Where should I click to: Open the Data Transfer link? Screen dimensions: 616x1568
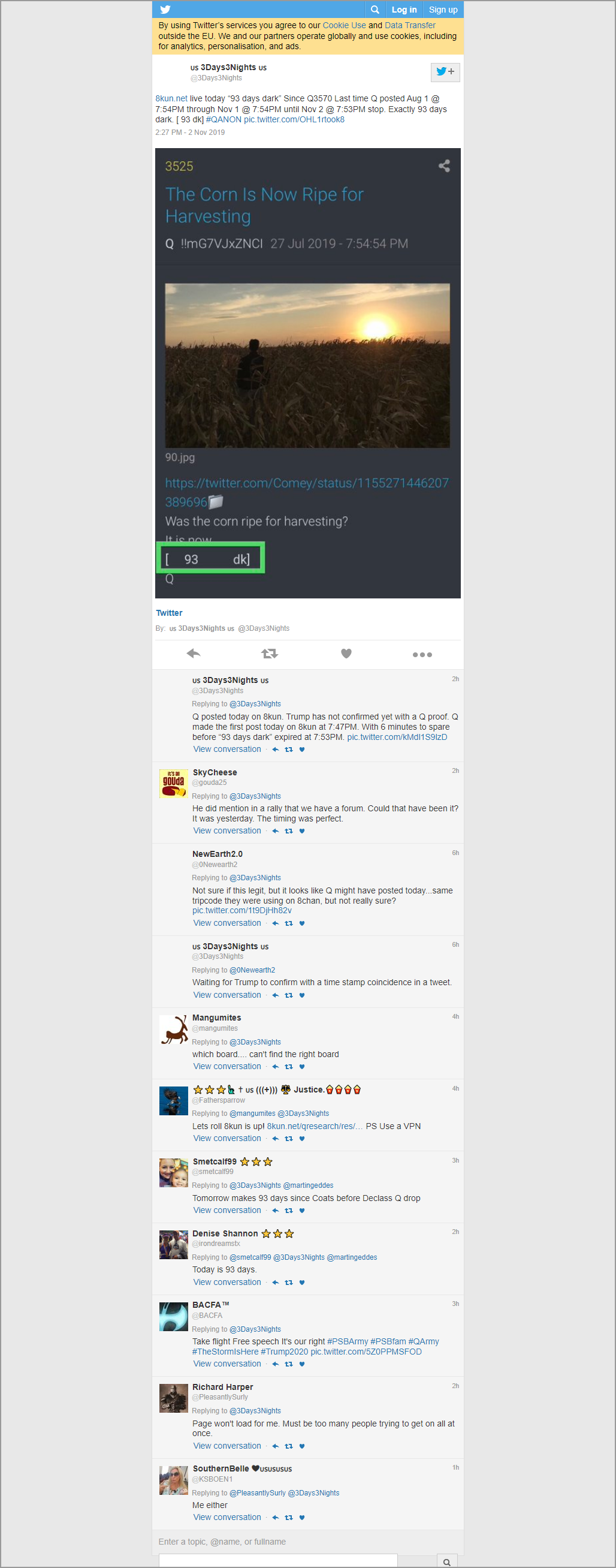[x=410, y=26]
